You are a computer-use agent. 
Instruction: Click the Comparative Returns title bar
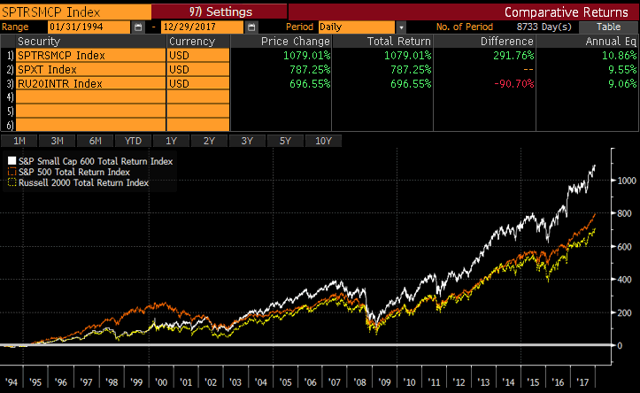coord(464,12)
